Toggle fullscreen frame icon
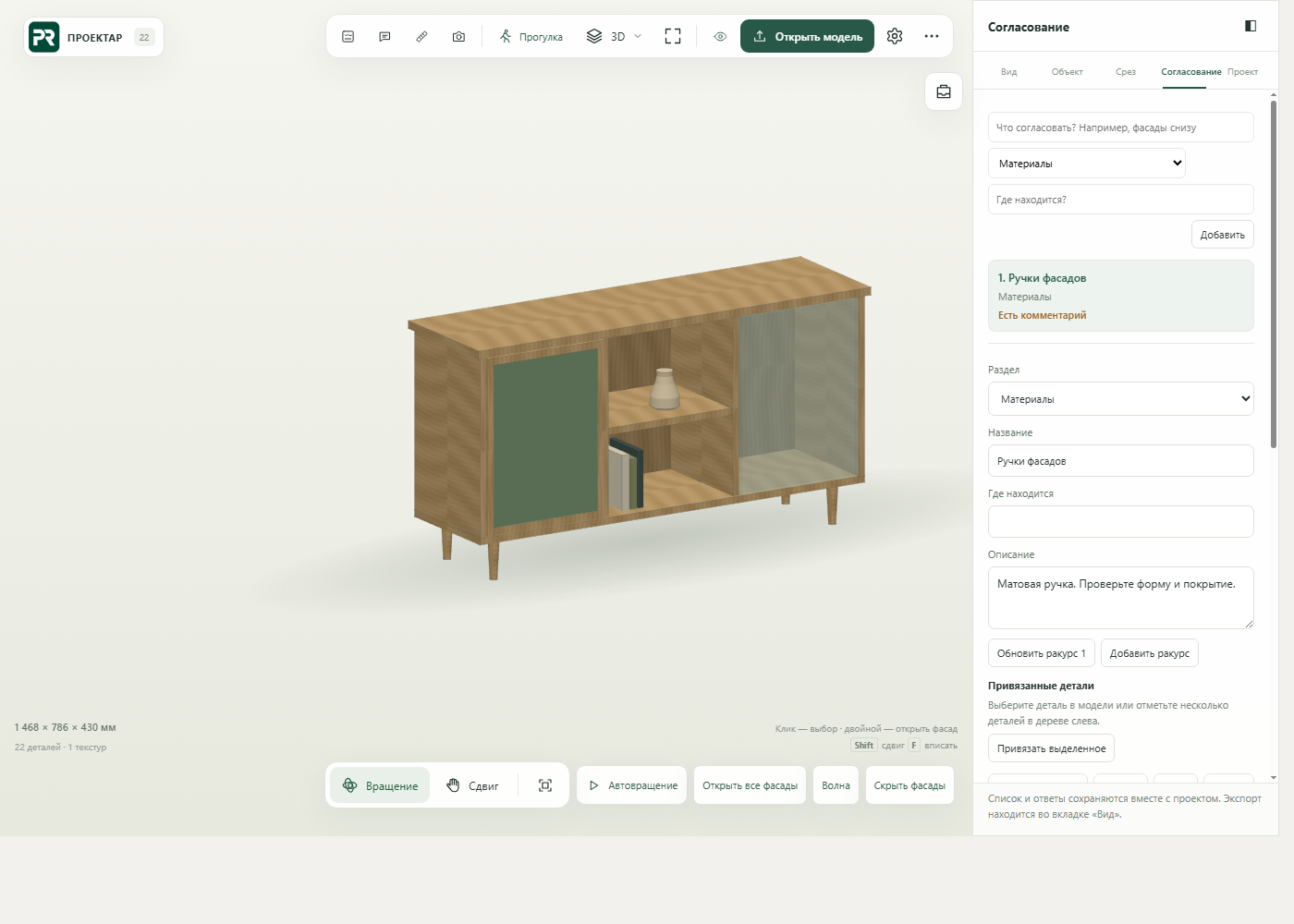The height and width of the screenshot is (924, 1294). [673, 37]
